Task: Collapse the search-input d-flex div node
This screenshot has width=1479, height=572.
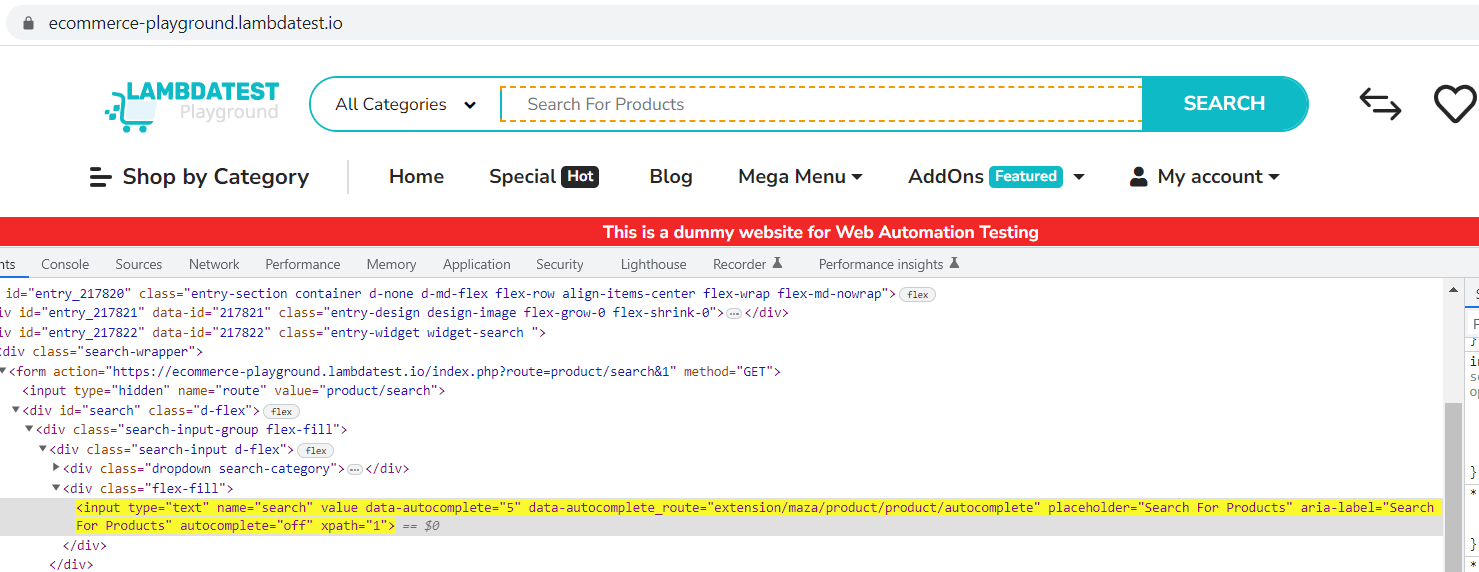Action: point(43,449)
